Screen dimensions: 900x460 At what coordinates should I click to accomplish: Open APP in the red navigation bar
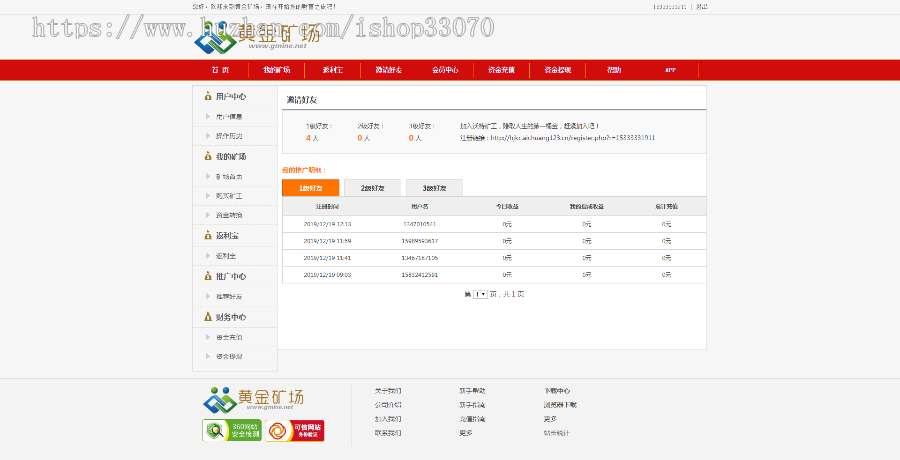[670, 70]
